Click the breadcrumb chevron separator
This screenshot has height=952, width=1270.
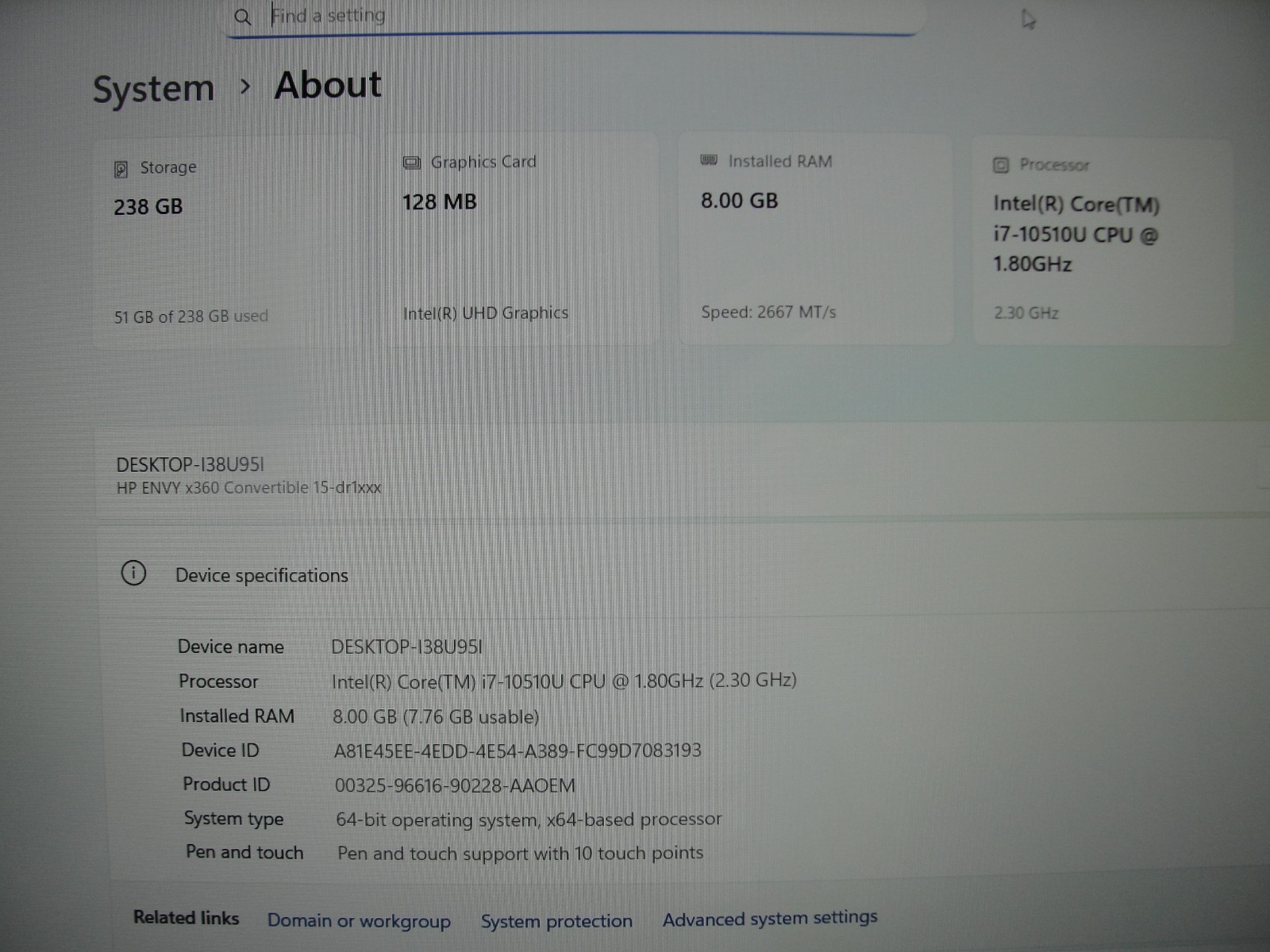pyautogui.click(x=245, y=86)
